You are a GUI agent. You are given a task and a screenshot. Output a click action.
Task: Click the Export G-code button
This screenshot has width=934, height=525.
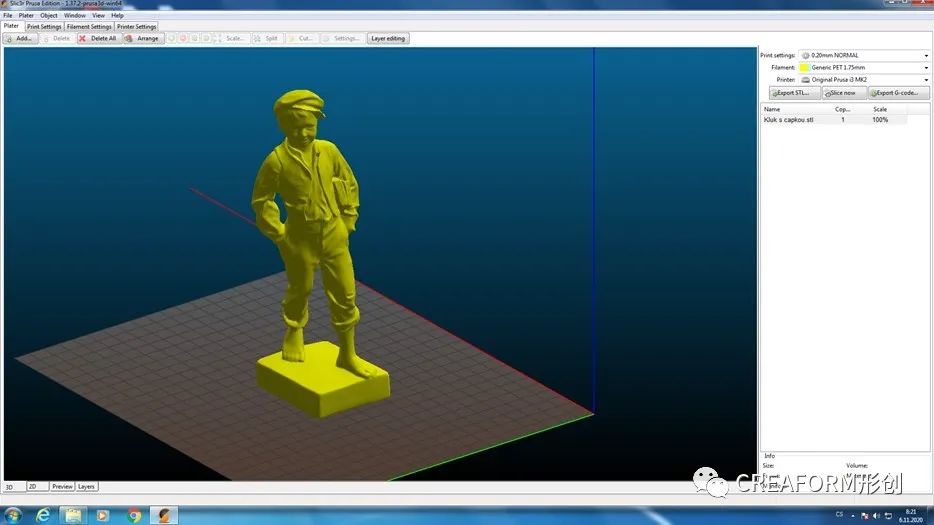898,93
